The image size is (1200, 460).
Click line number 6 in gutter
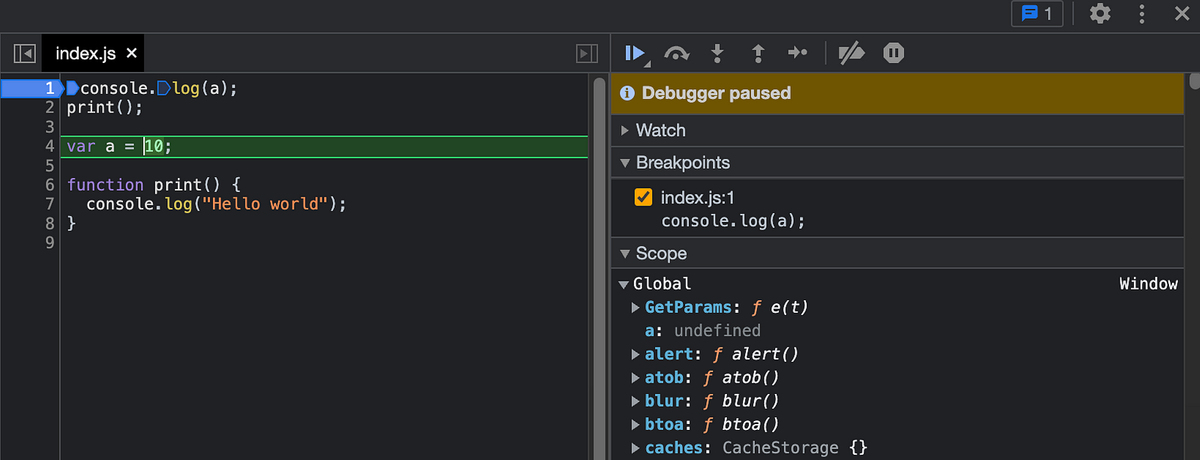click(48, 185)
